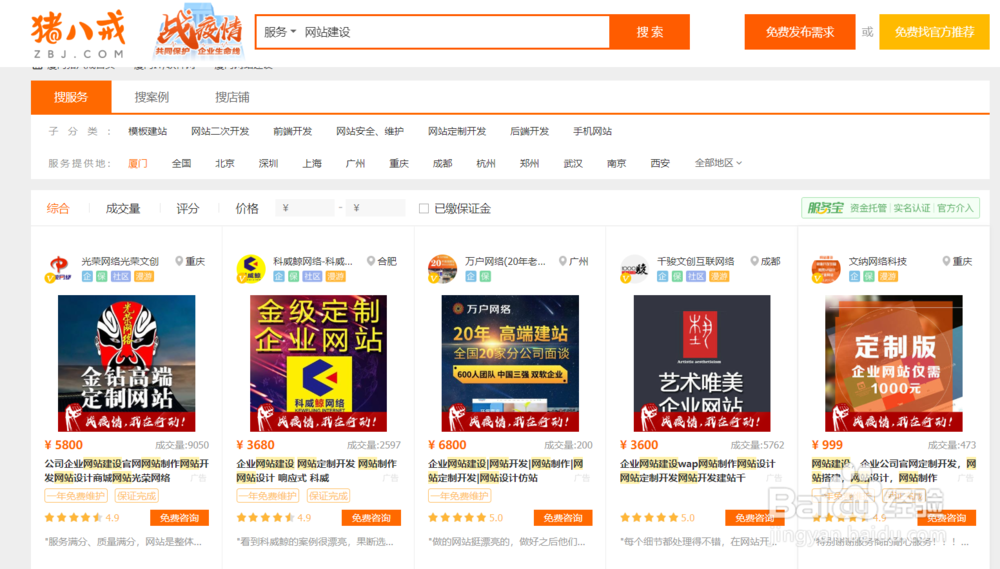This screenshot has height=569, width=1000.
Task: Open 定制版企业网站仅需1000元 thumbnail
Action: coord(893,363)
